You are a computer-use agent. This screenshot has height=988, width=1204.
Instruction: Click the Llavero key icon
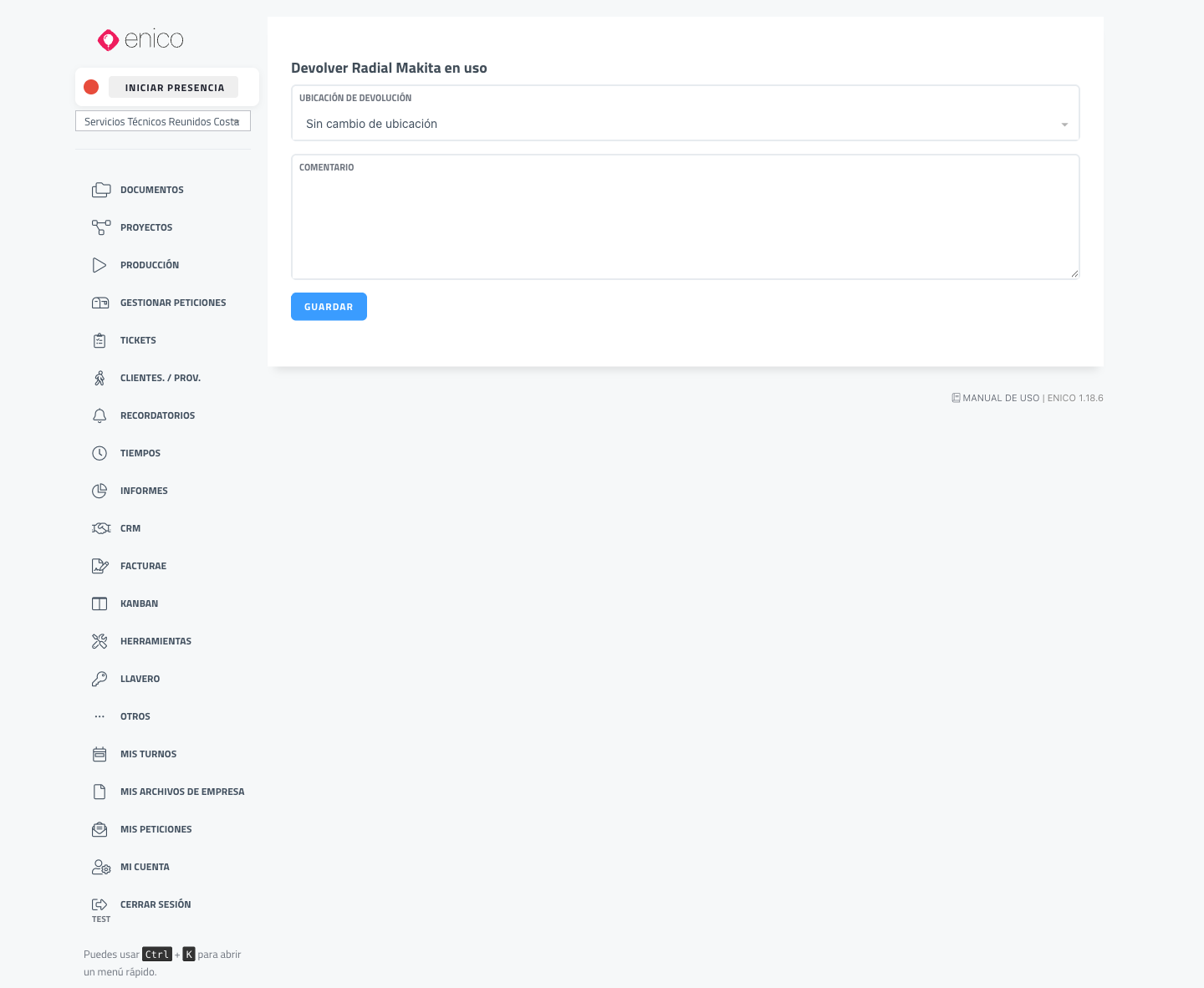pyautogui.click(x=99, y=679)
